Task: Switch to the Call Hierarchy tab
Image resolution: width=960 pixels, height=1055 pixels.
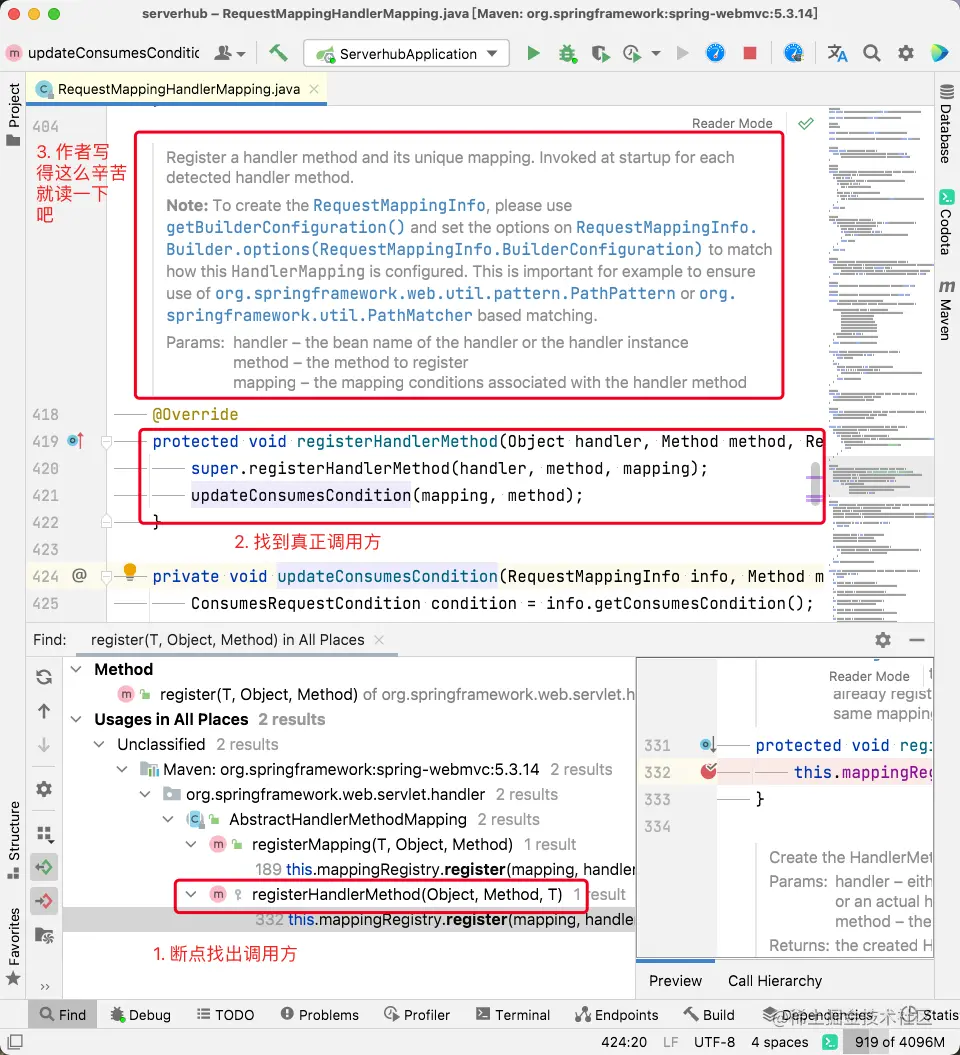Action: [x=775, y=980]
